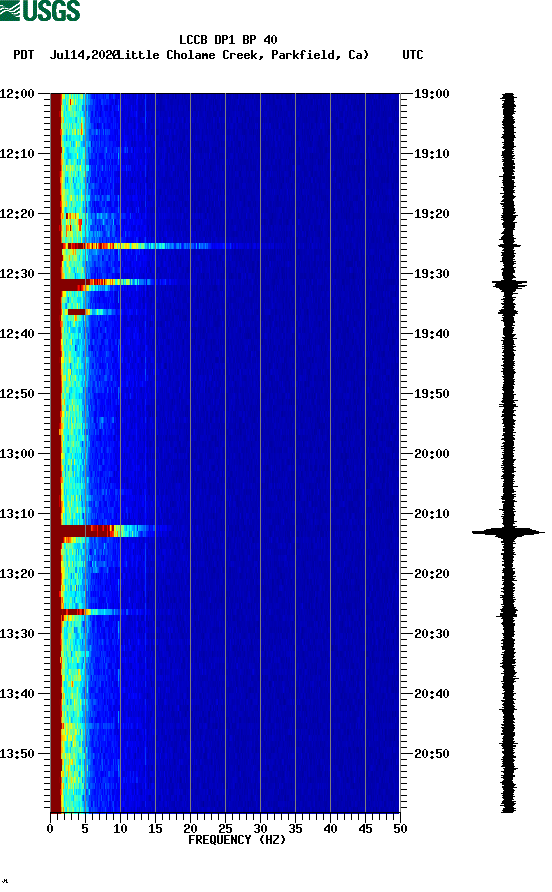The width and height of the screenshot is (552, 892).
Task: Click the 13:40 PDT time label
Action: (17, 694)
